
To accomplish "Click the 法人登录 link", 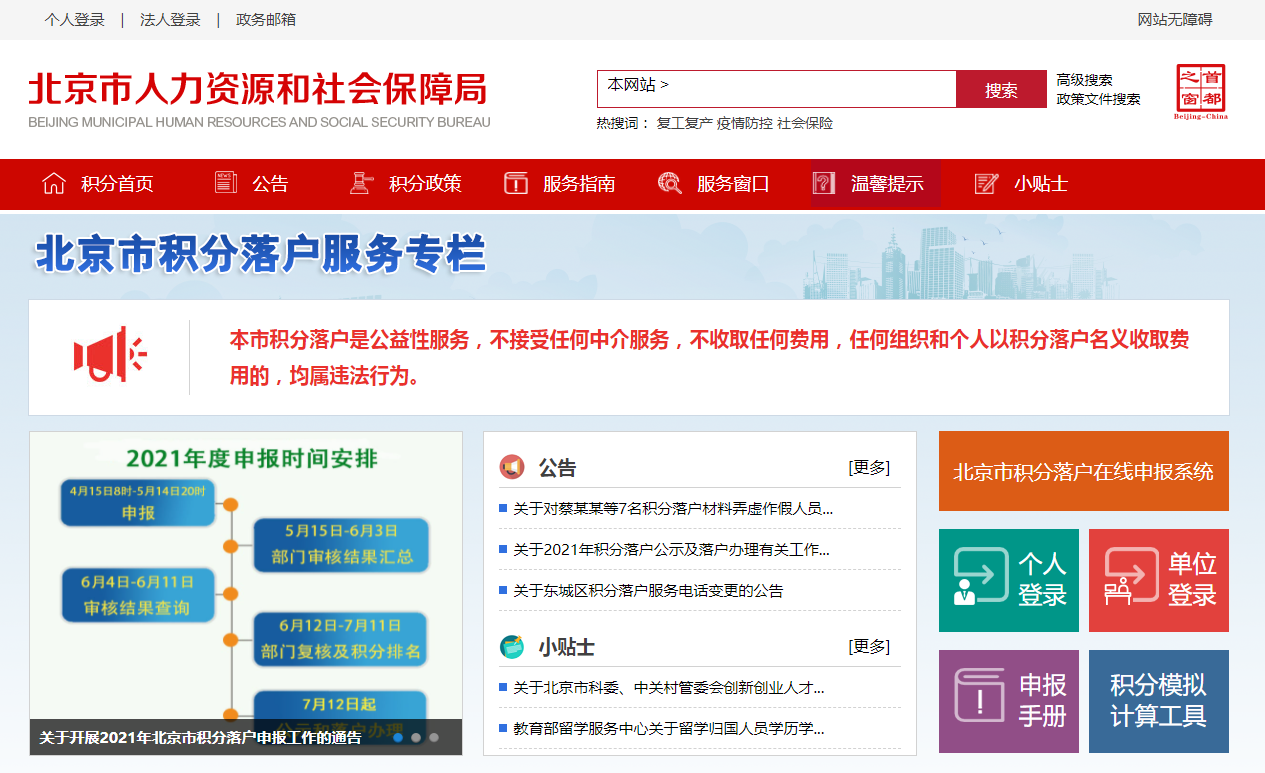I will 170,20.
